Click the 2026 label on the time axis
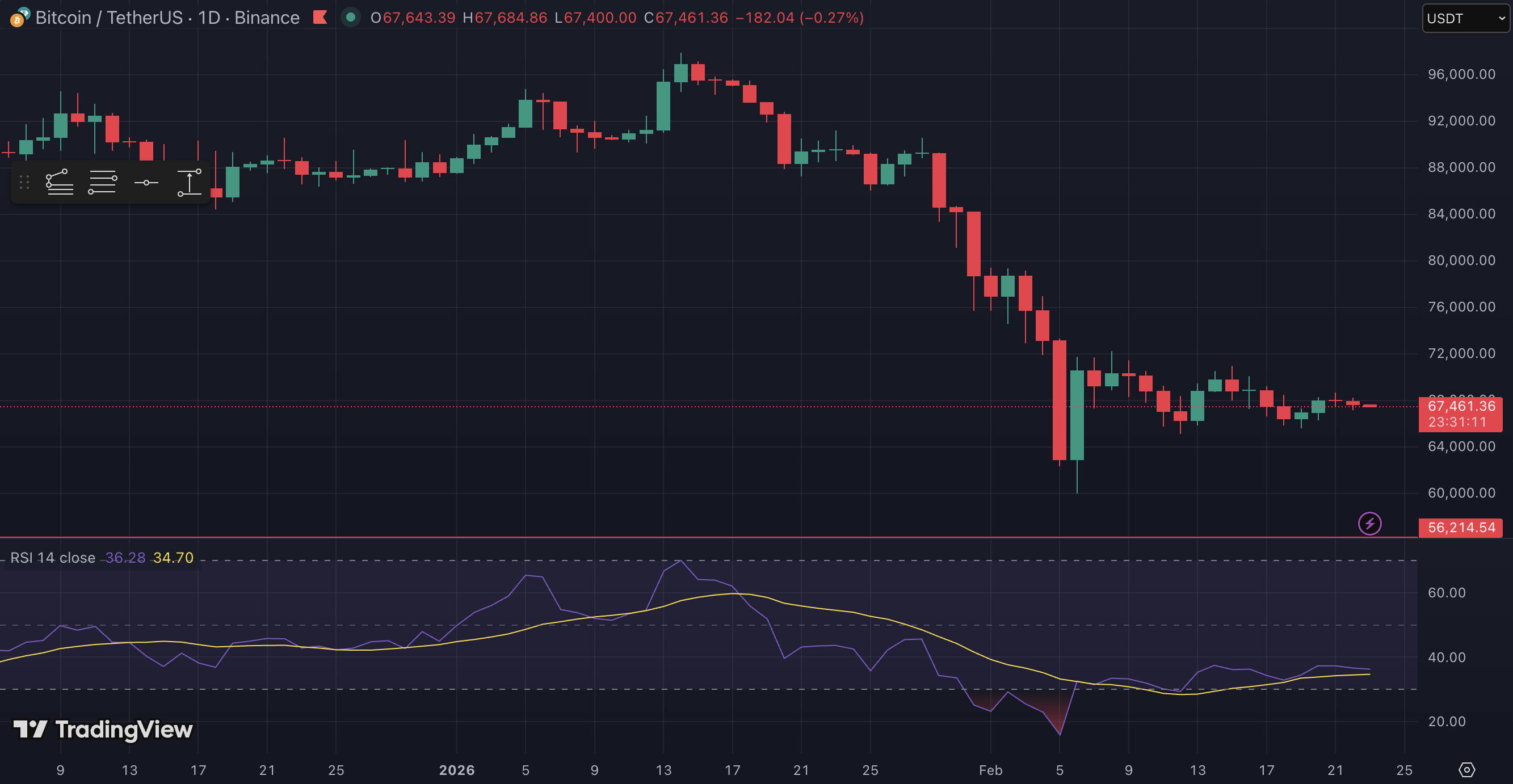Image resolution: width=1513 pixels, height=784 pixels. tap(457, 770)
